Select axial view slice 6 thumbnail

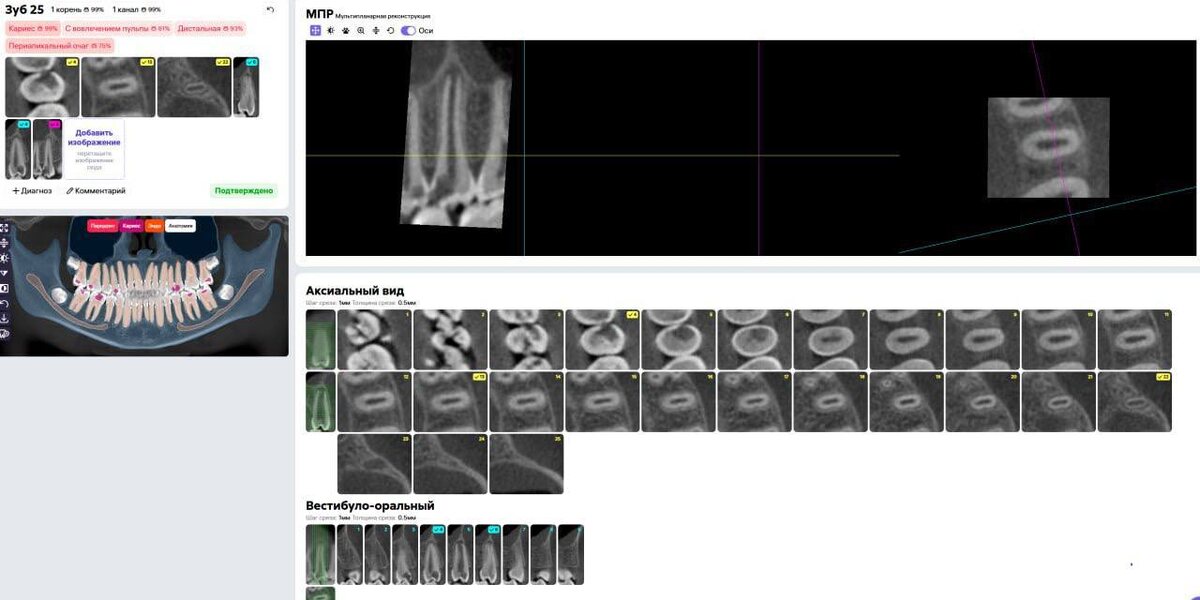[755, 340]
